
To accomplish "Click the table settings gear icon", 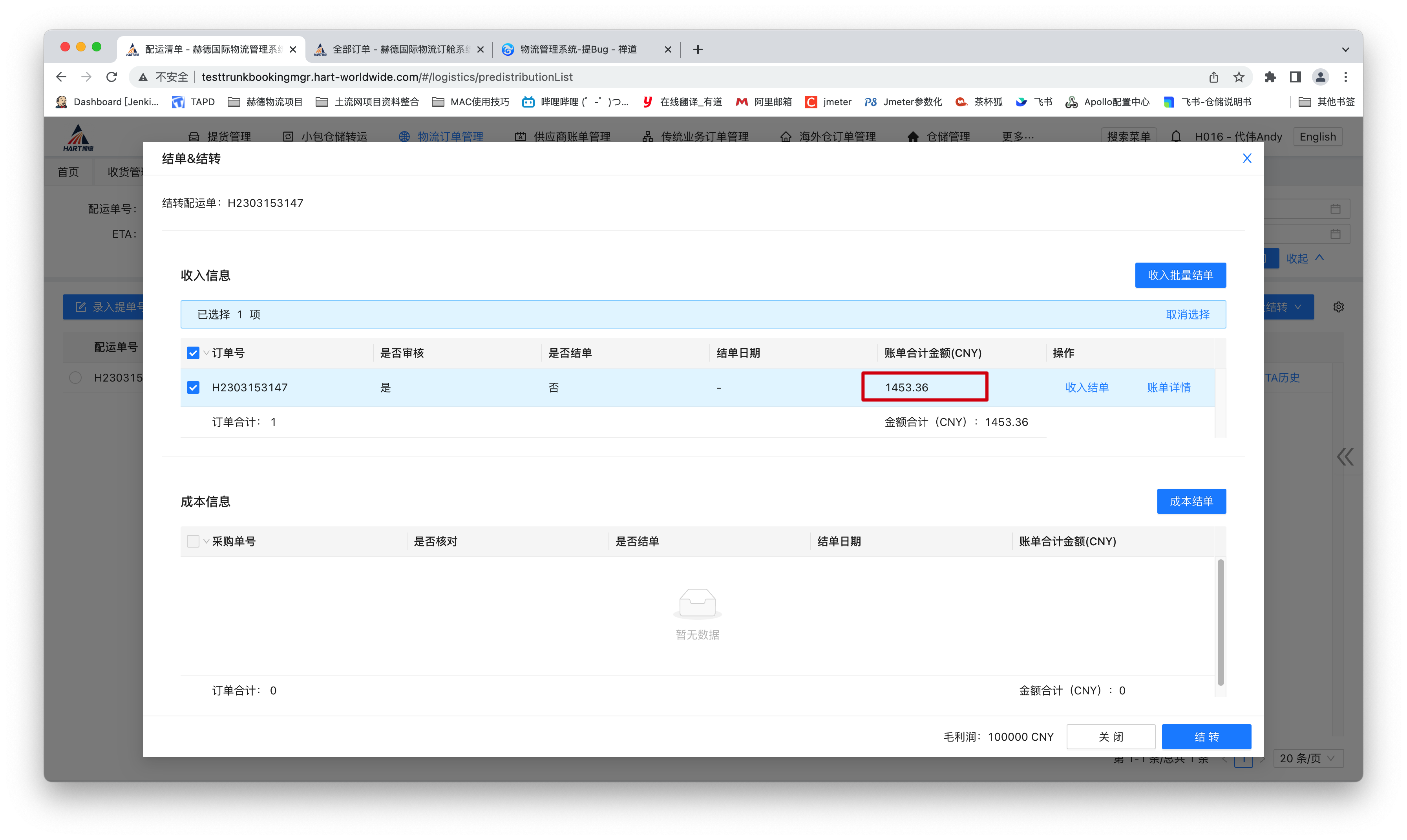I will 1338,307.
